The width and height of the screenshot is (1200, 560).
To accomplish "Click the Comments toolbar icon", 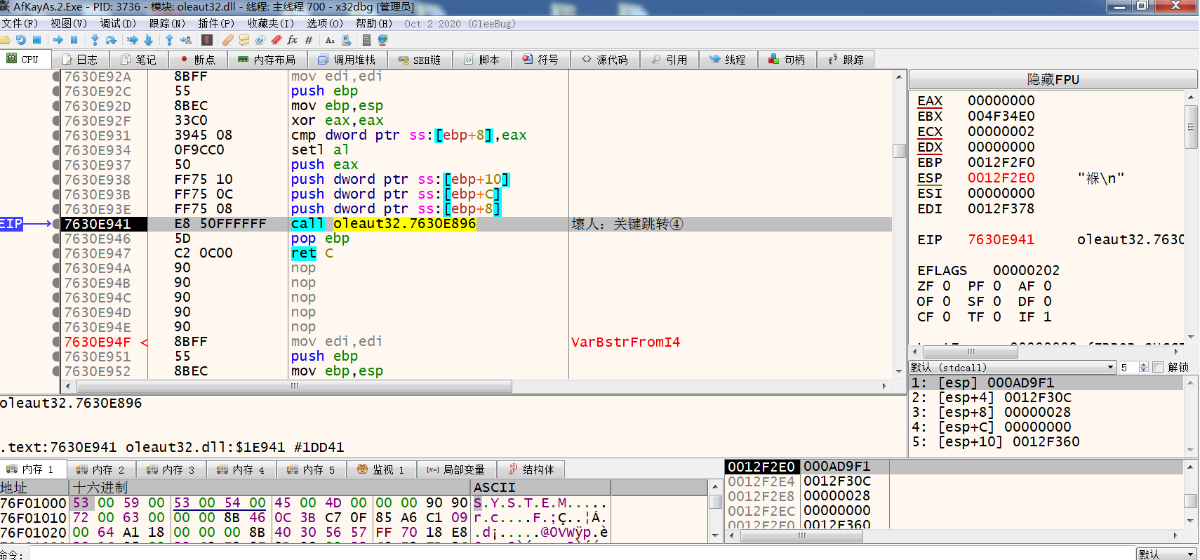I will (x=244, y=40).
